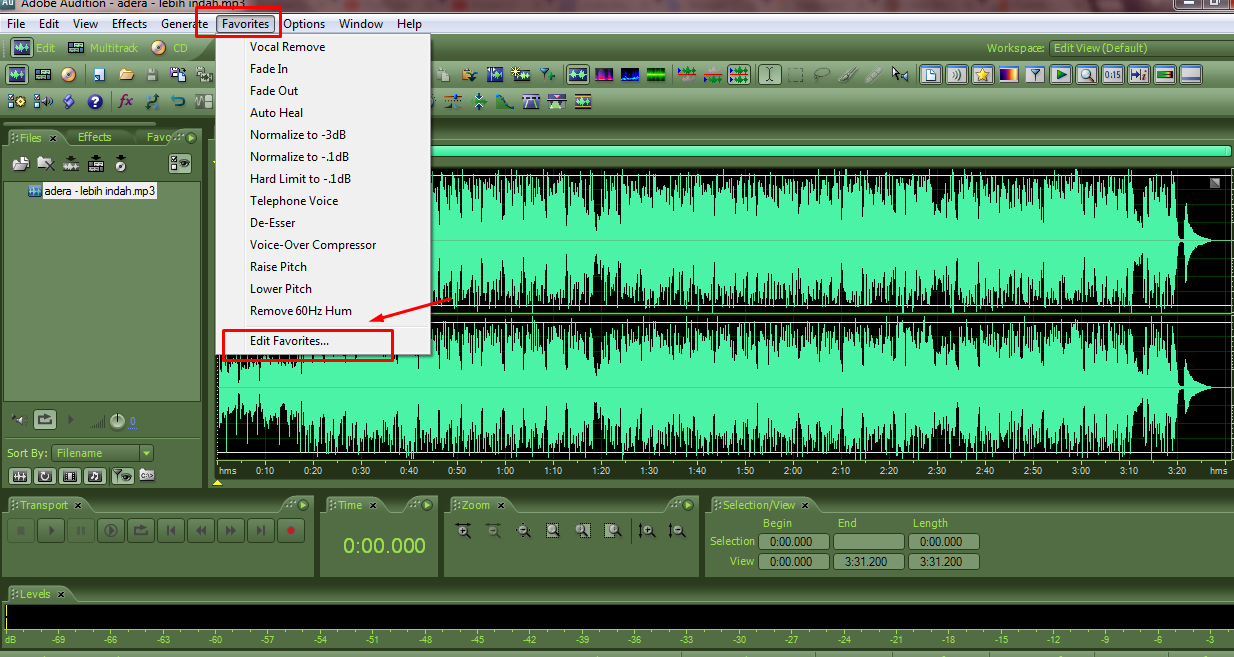Open Sort By Filename dropdown

103,453
